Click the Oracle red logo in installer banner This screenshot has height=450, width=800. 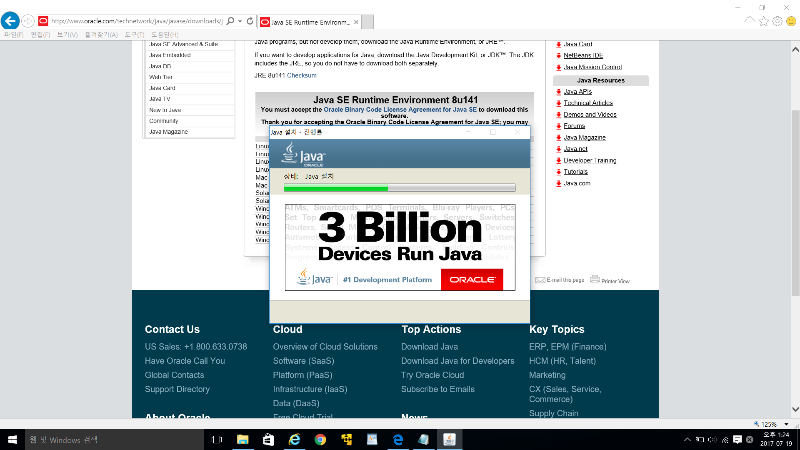472,280
